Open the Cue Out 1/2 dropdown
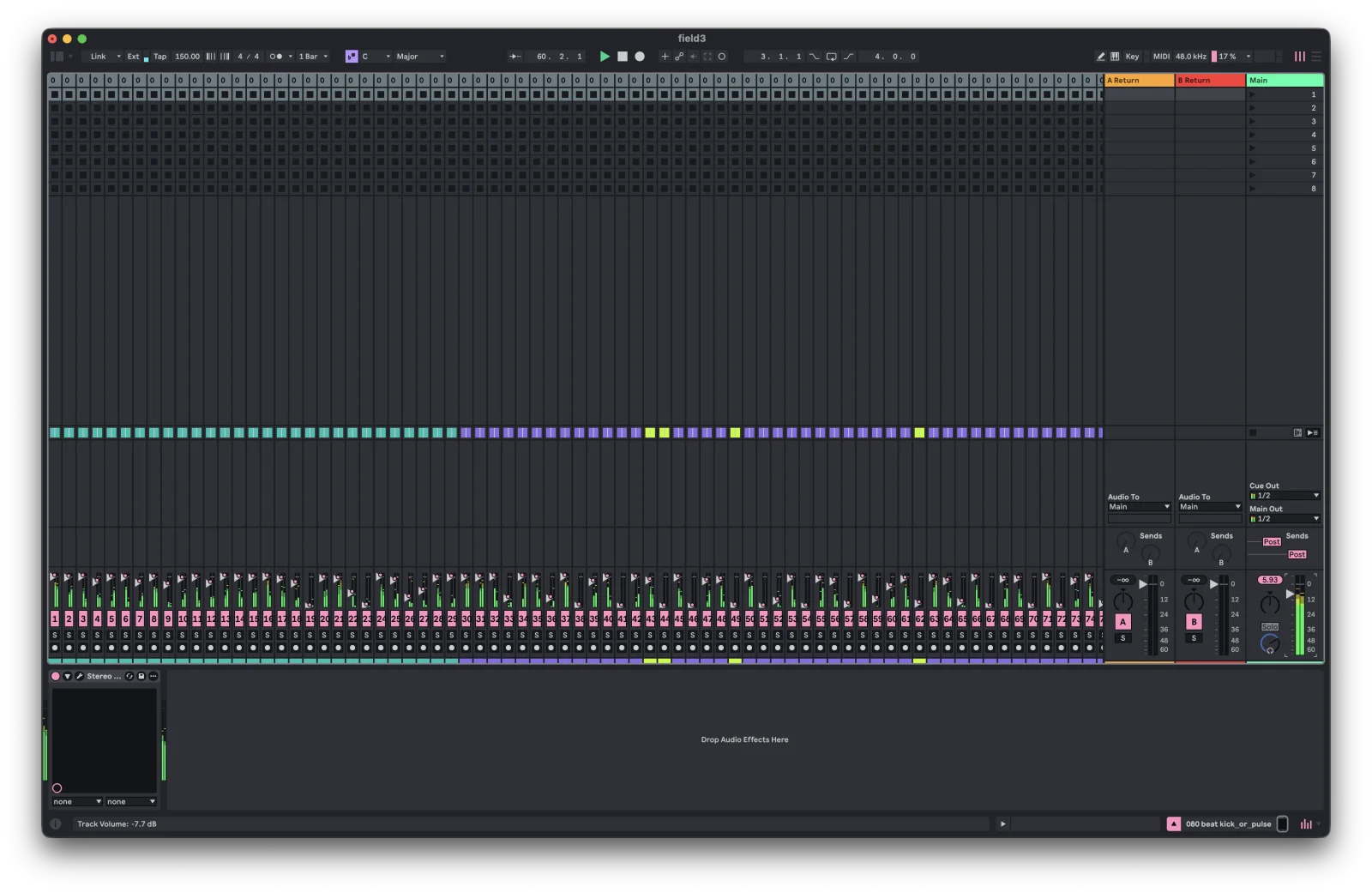Image resolution: width=1372 pixels, height=893 pixels. tap(1284, 496)
